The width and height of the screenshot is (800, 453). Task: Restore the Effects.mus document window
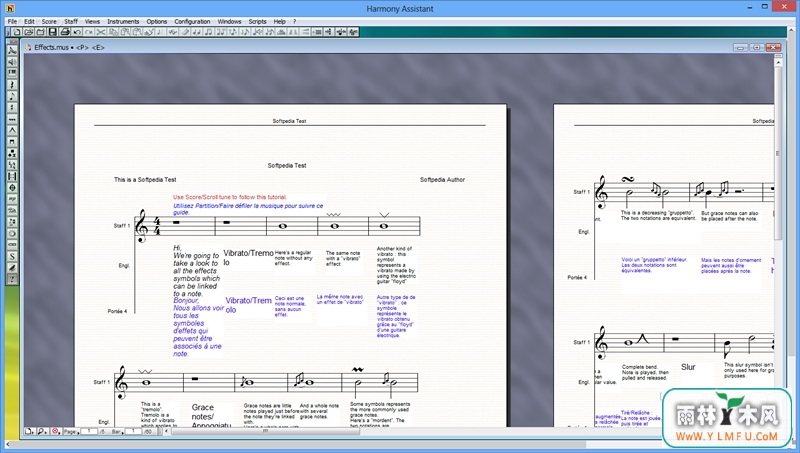click(x=757, y=47)
